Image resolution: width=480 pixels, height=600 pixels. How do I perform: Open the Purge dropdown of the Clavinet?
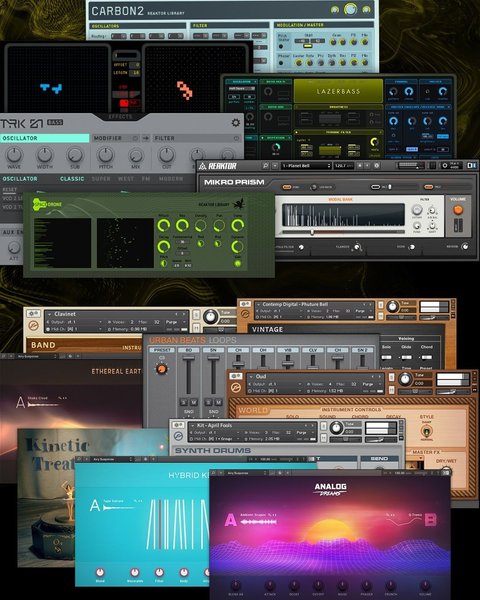click(175, 322)
